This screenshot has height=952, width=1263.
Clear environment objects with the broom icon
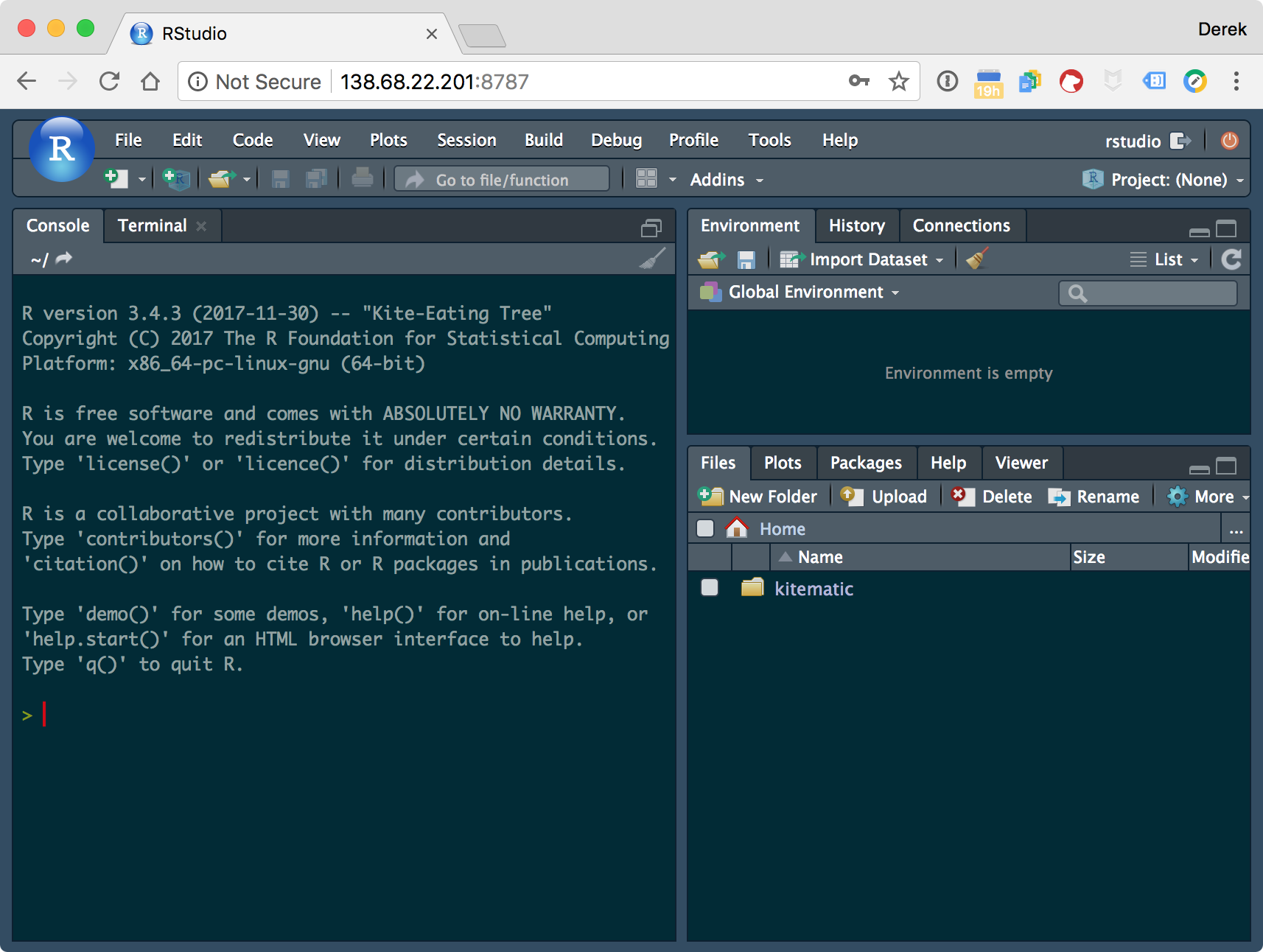(977, 259)
